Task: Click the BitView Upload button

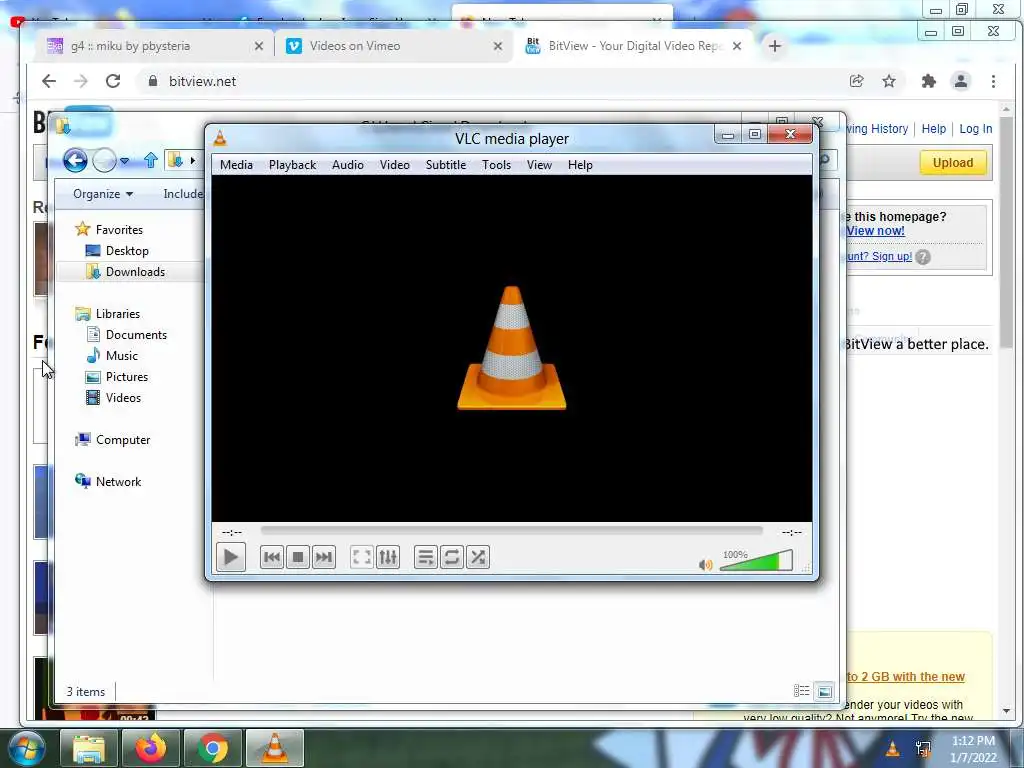Action: pos(953,163)
